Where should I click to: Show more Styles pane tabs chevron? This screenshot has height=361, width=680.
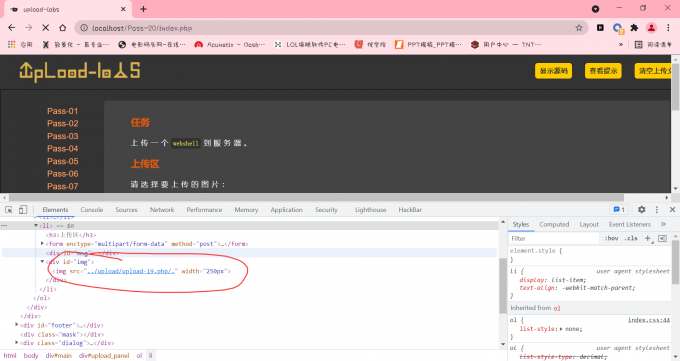point(663,224)
